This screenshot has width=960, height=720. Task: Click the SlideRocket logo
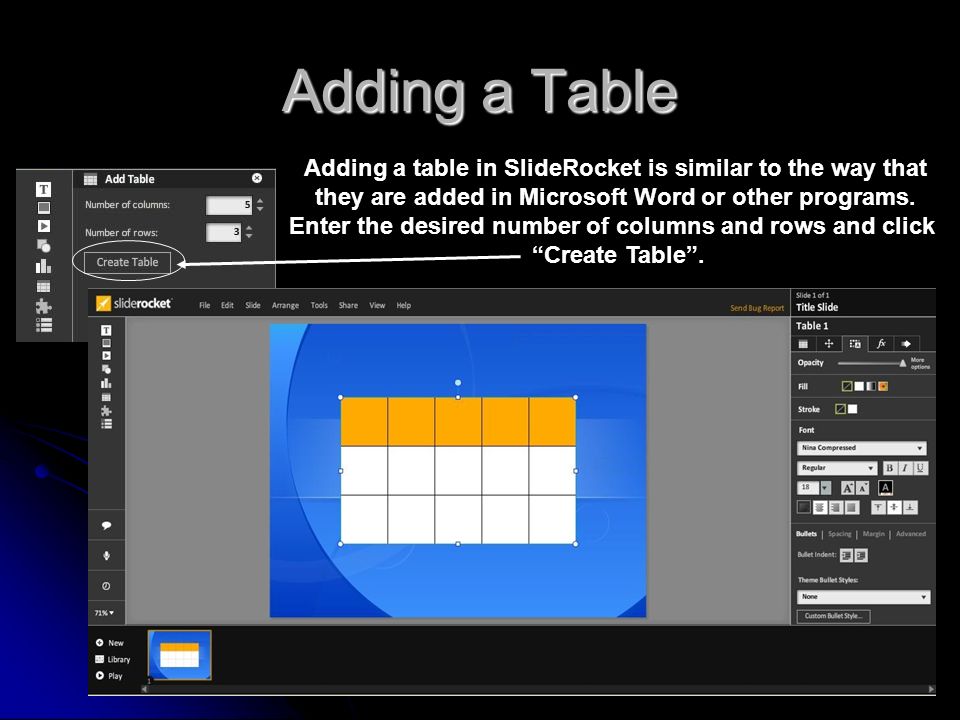tap(135, 303)
